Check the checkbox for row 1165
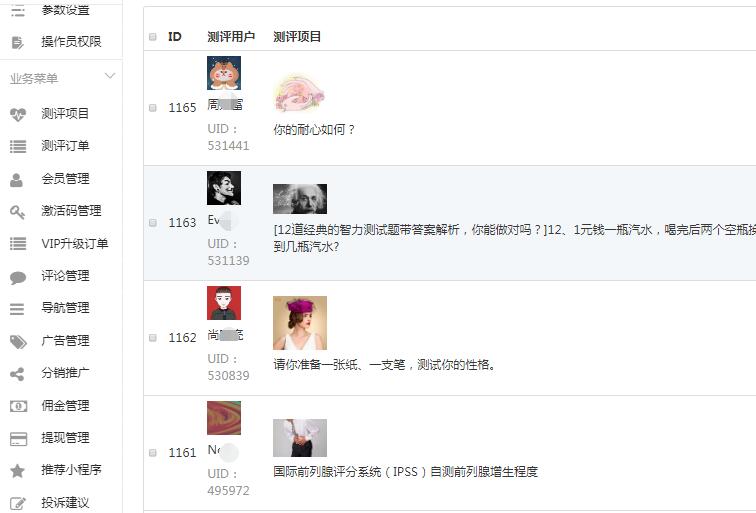Image resolution: width=756 pixels, height=513 pixels. (x=153, y=108)
